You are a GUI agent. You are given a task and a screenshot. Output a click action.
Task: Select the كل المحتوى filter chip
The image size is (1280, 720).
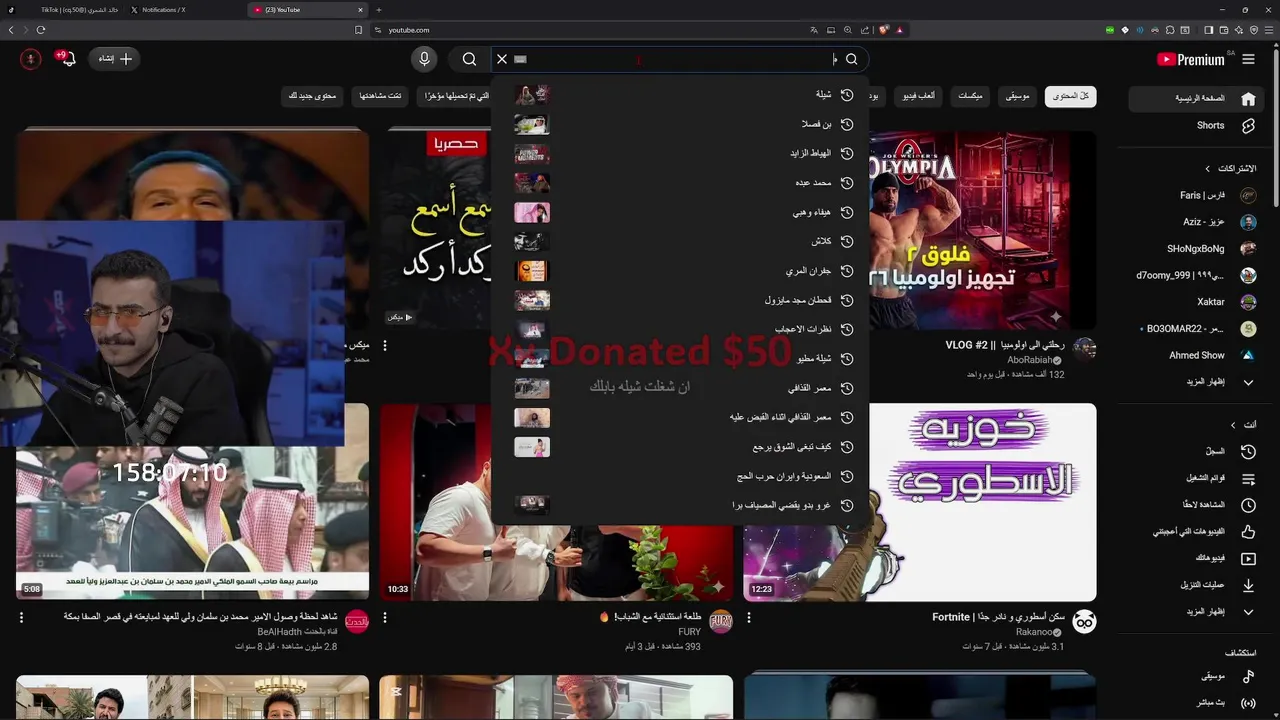1070,96
